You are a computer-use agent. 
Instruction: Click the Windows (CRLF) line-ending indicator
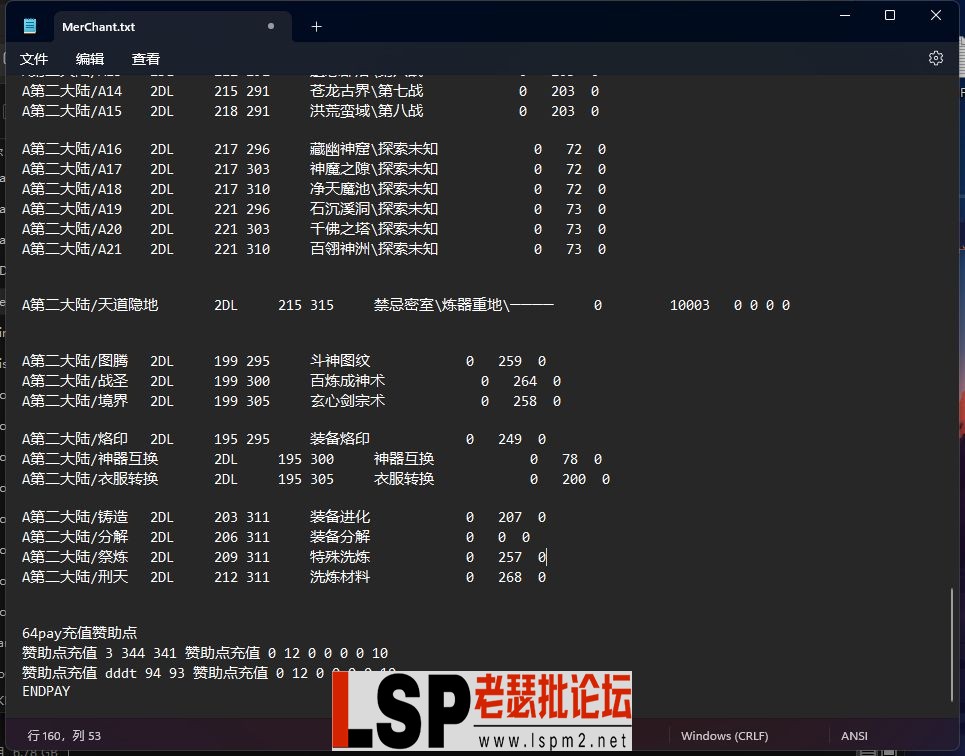(x=724, y=735)
